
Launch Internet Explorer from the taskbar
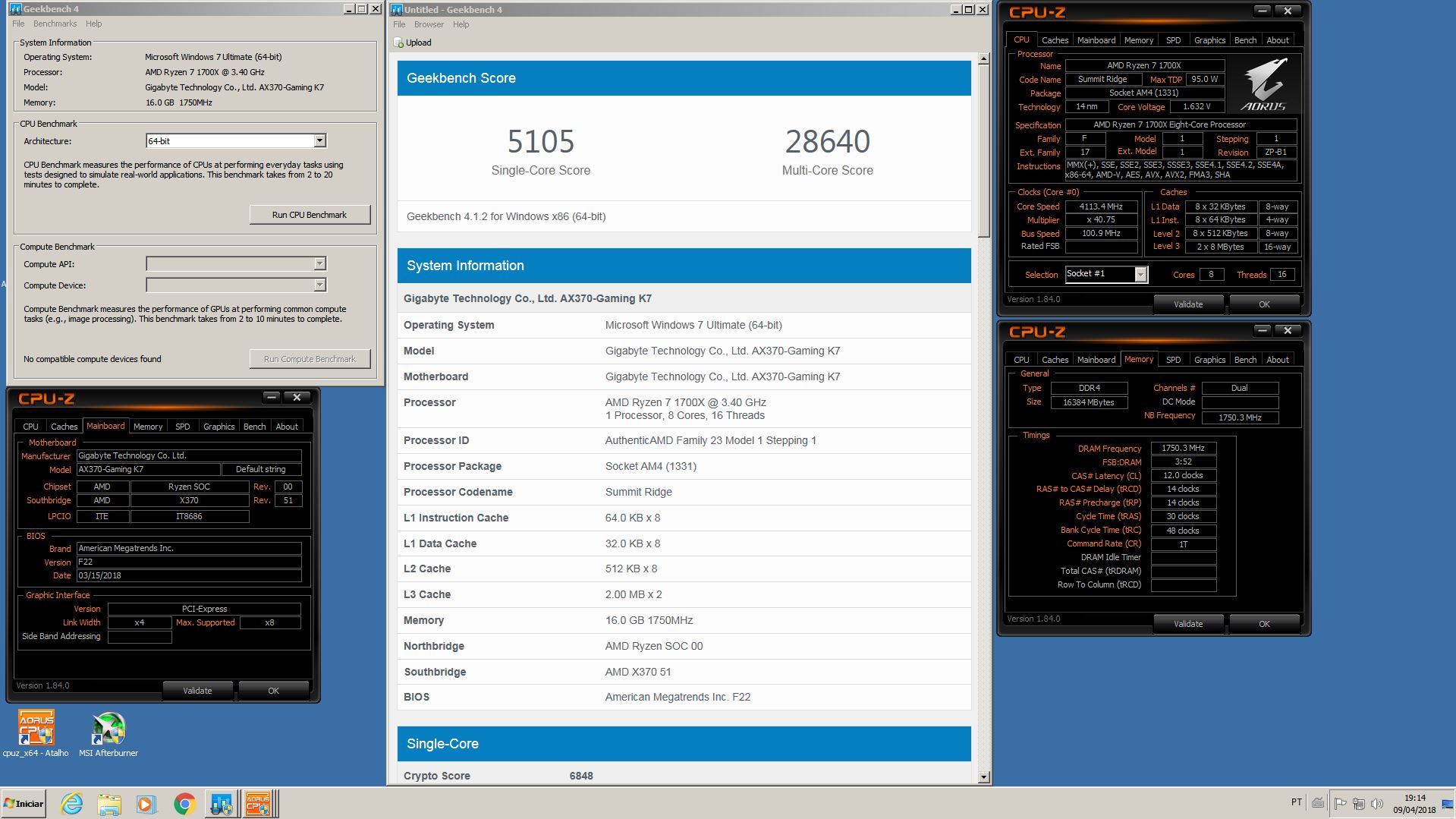pos(72,804)
